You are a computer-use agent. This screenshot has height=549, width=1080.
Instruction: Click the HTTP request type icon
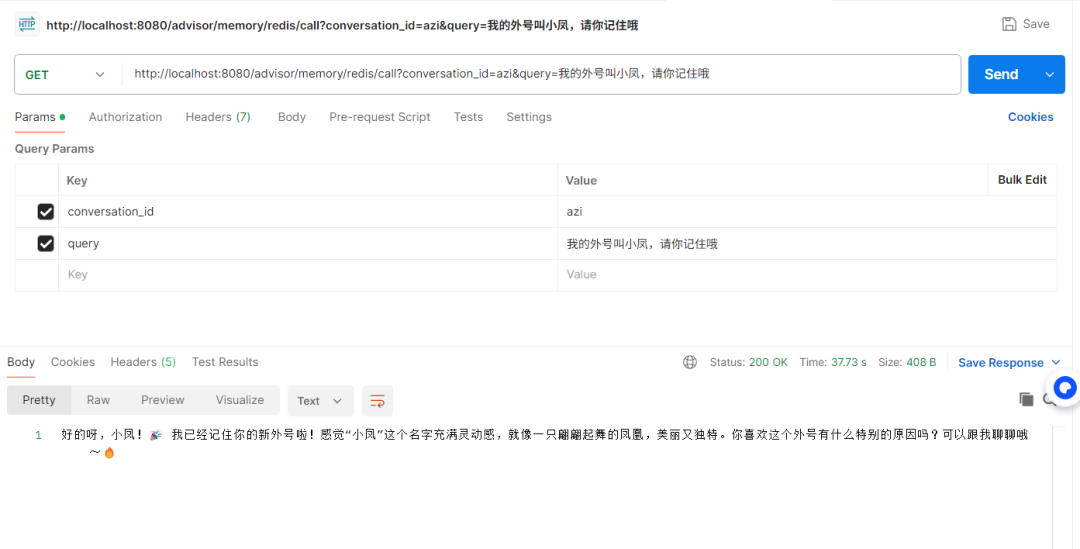(27, 24)
